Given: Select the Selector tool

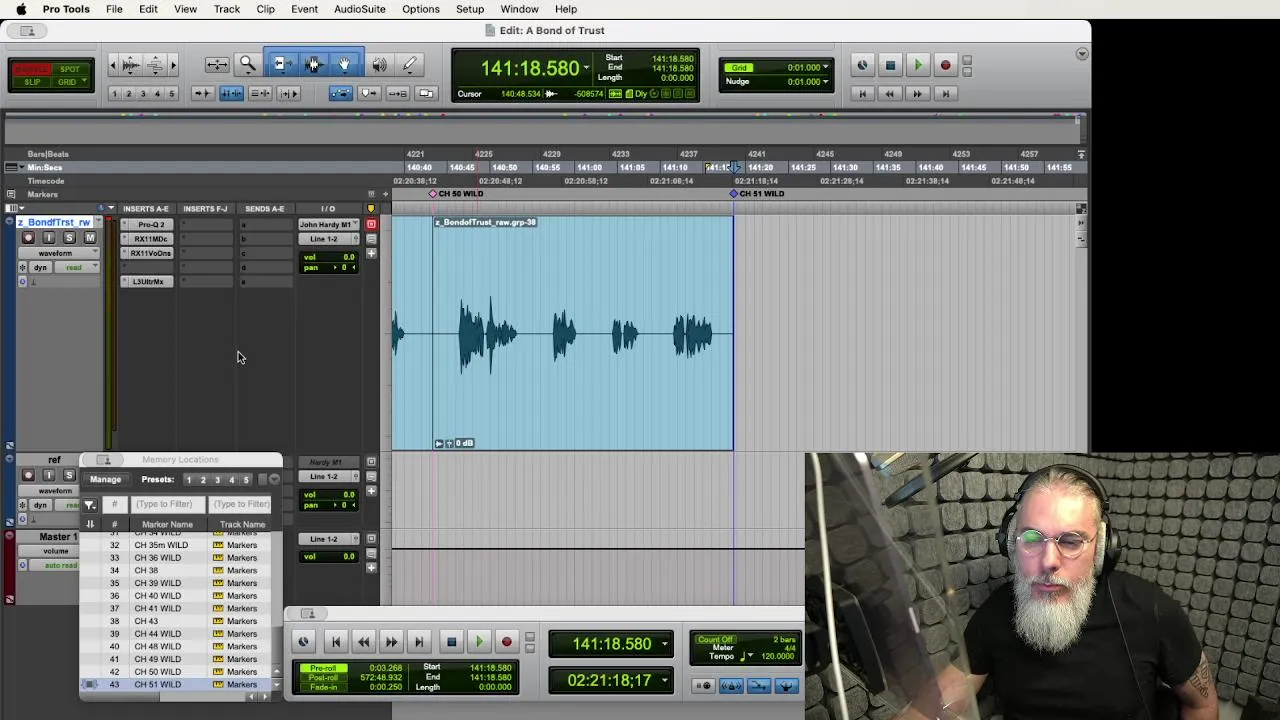Looking at the screenshot, I should coord(313,65).
